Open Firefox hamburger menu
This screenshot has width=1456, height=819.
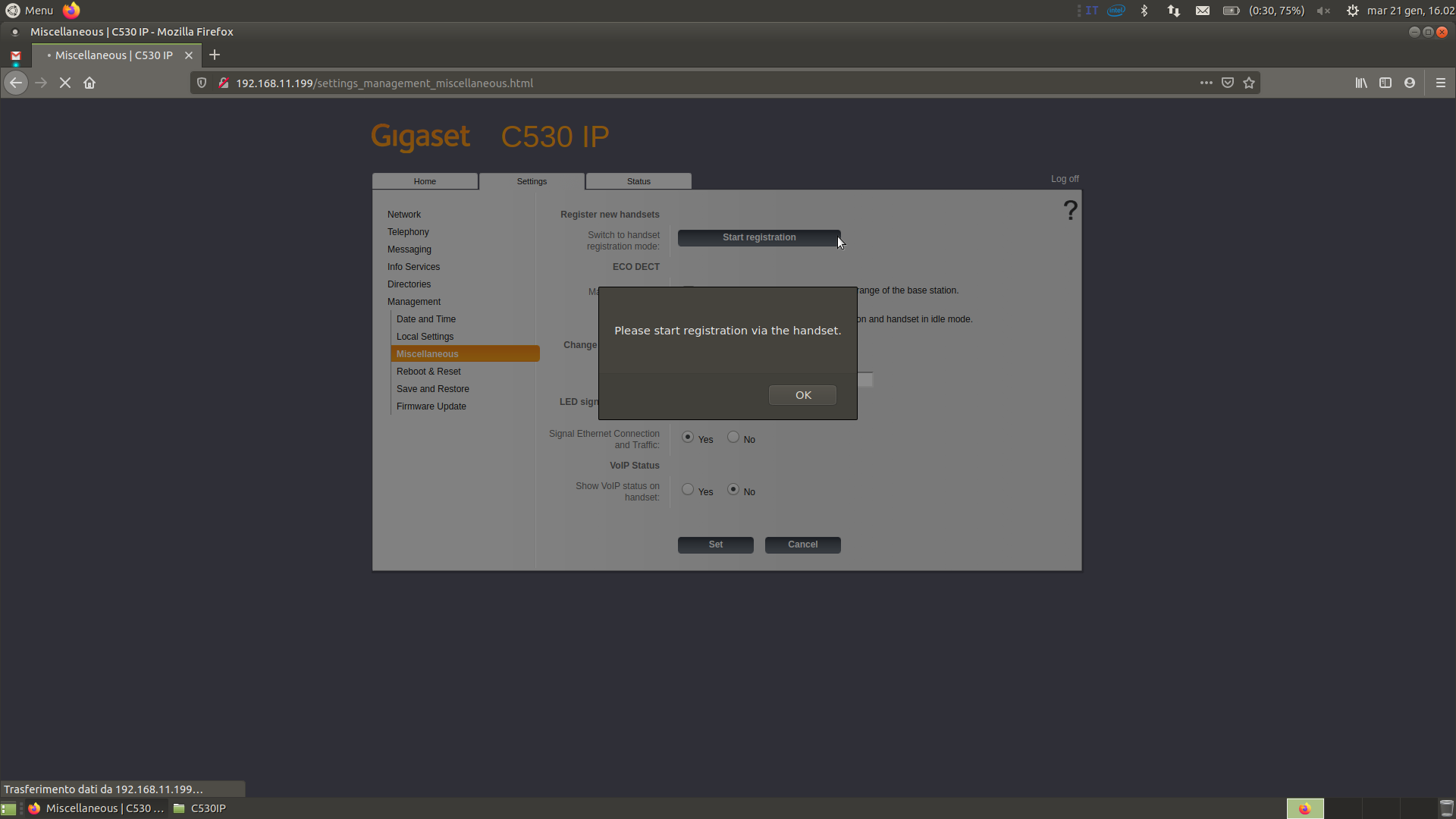click(1441, 83)
